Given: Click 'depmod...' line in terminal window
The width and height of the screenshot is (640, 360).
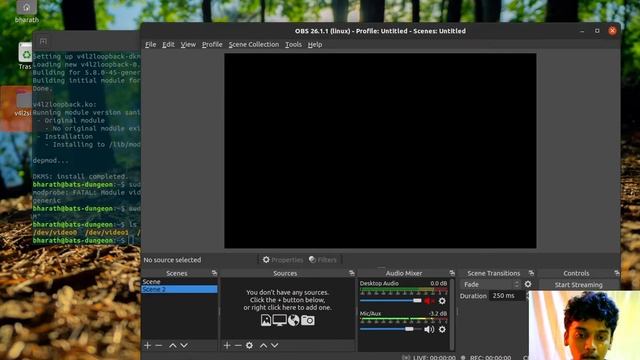Looking at the screenshot, I should click(51, 160).
